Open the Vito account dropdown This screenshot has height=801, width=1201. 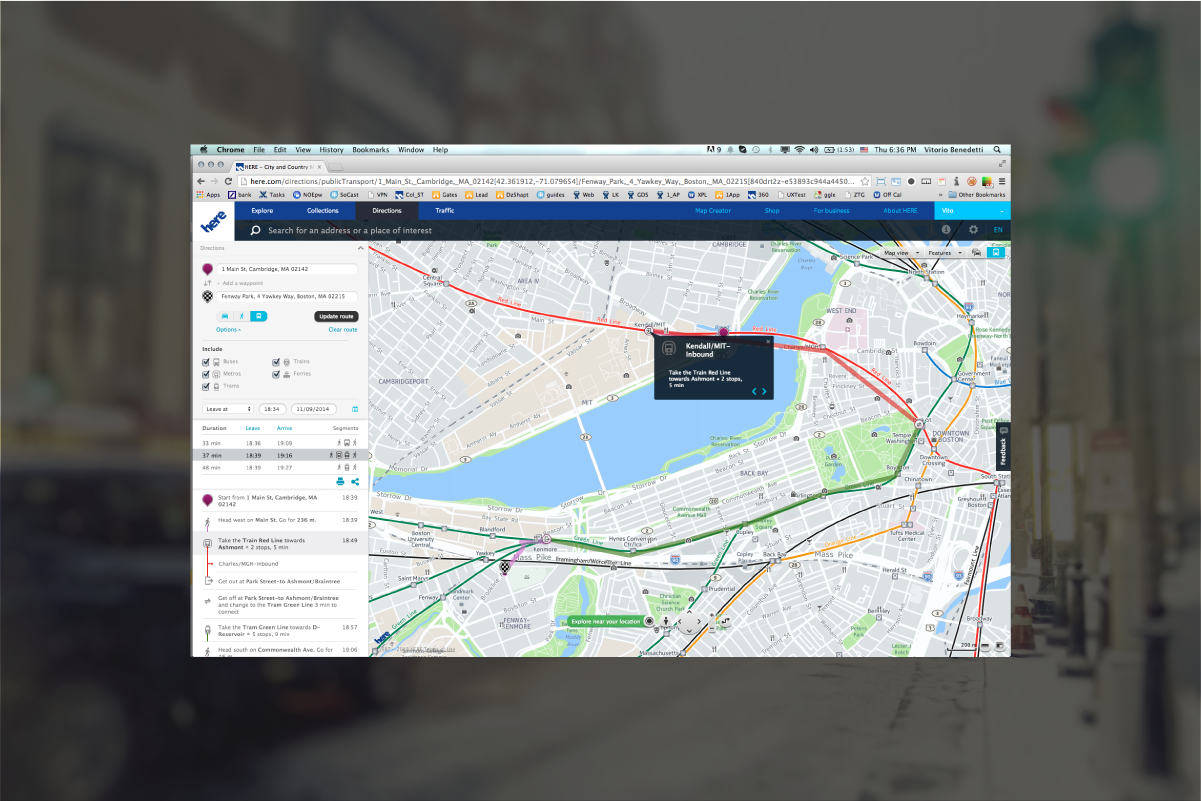pyautogui.click(x=972, y=211)
